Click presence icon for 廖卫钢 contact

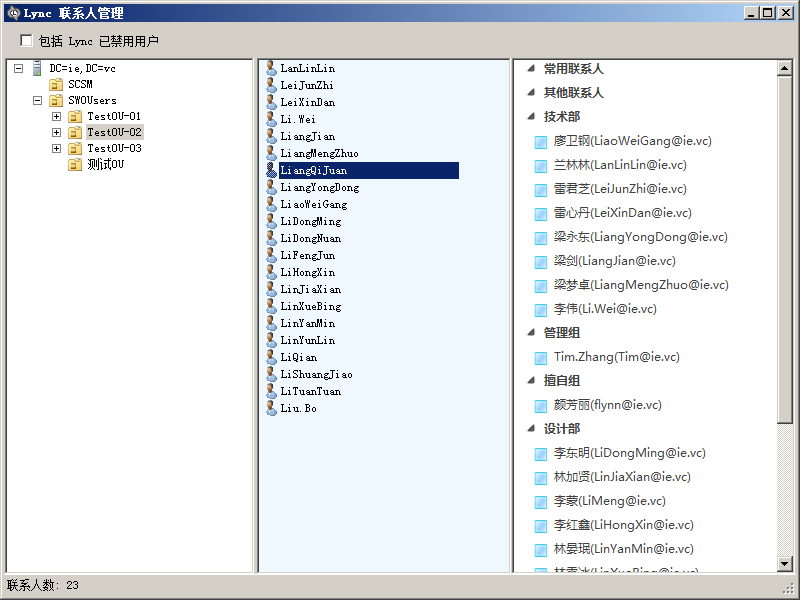[541, 141]
